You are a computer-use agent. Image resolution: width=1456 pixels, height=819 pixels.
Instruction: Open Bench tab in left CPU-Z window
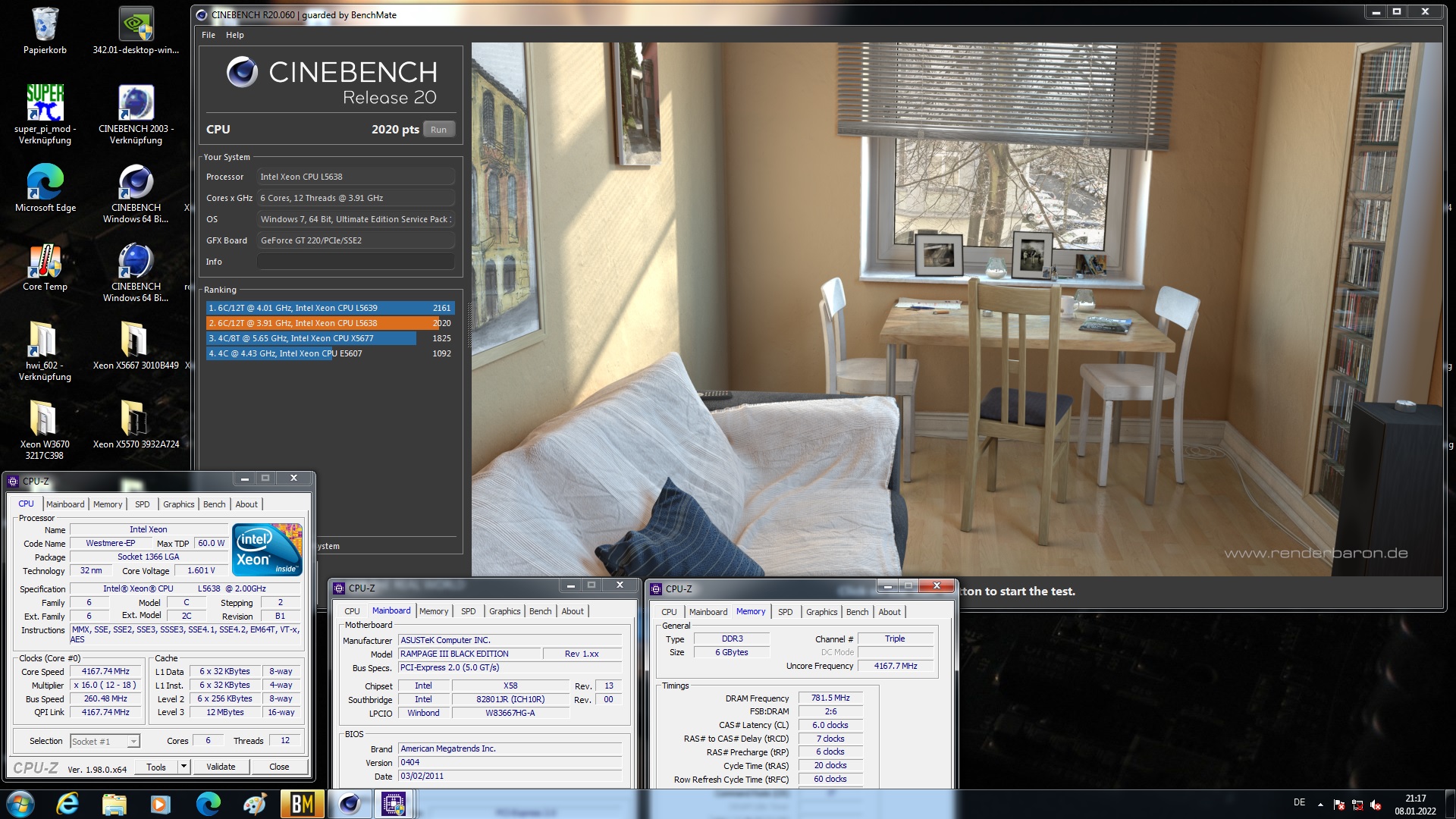(x=215, y=504)
